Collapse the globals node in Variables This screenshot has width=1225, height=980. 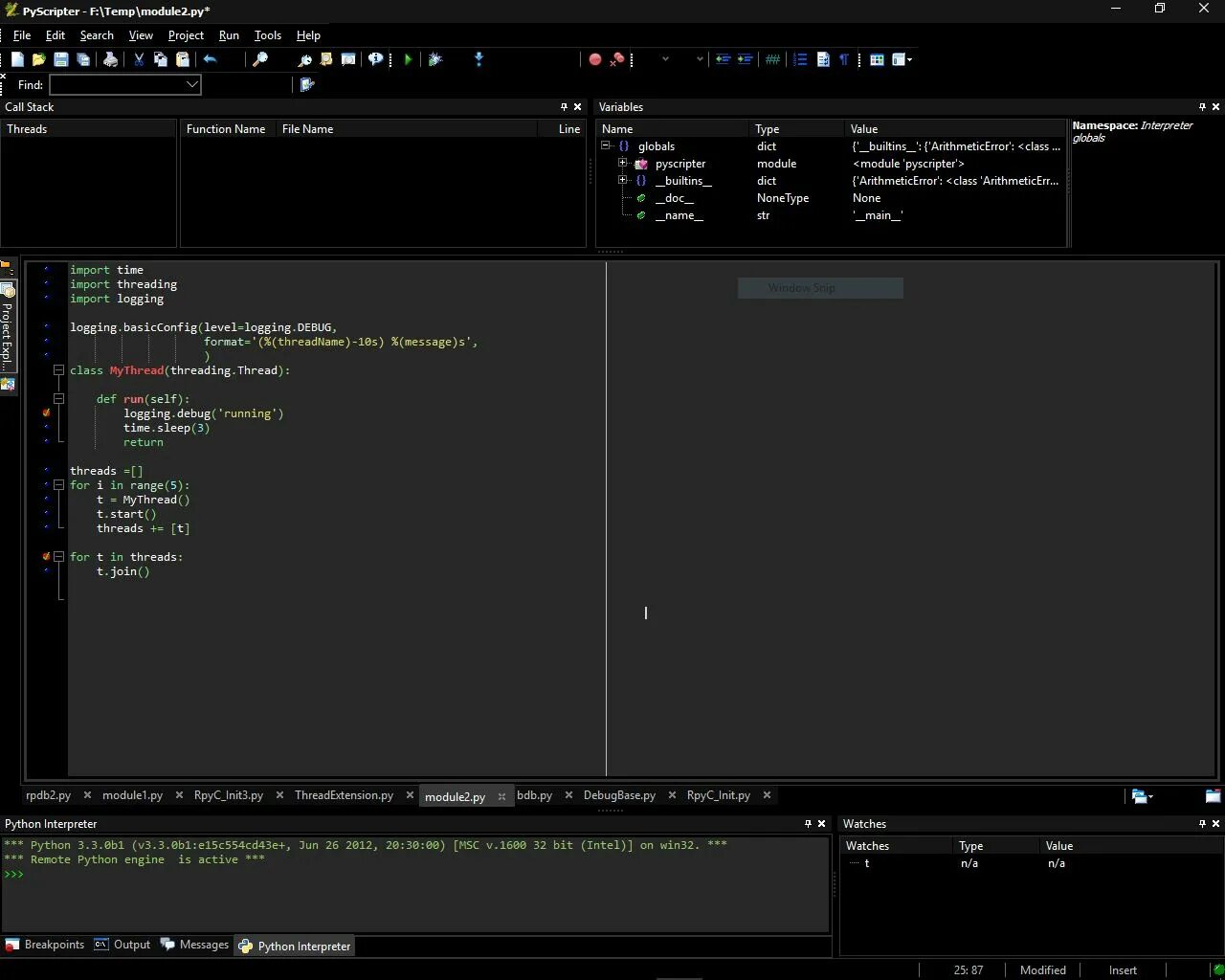(x=606, y=146)
